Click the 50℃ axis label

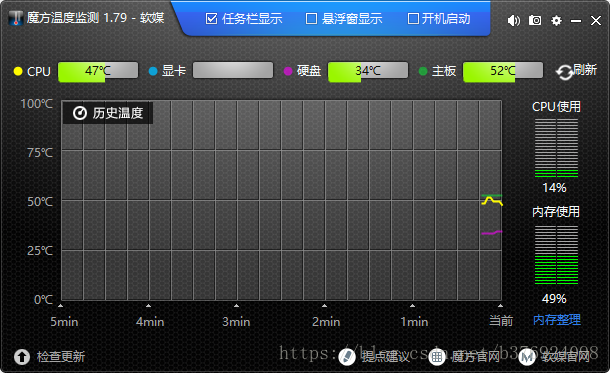(x=40, y=202)
